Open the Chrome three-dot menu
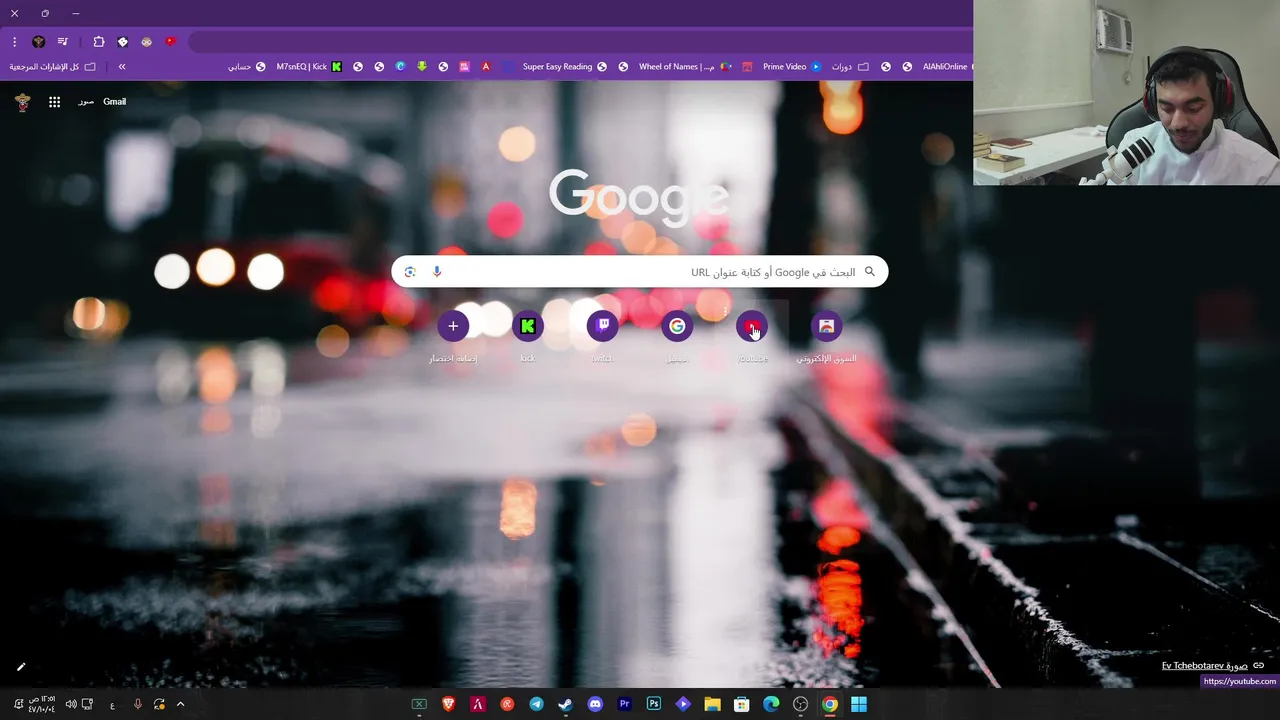This screenshot has height=720, width=1280. (x=14, y=42)
